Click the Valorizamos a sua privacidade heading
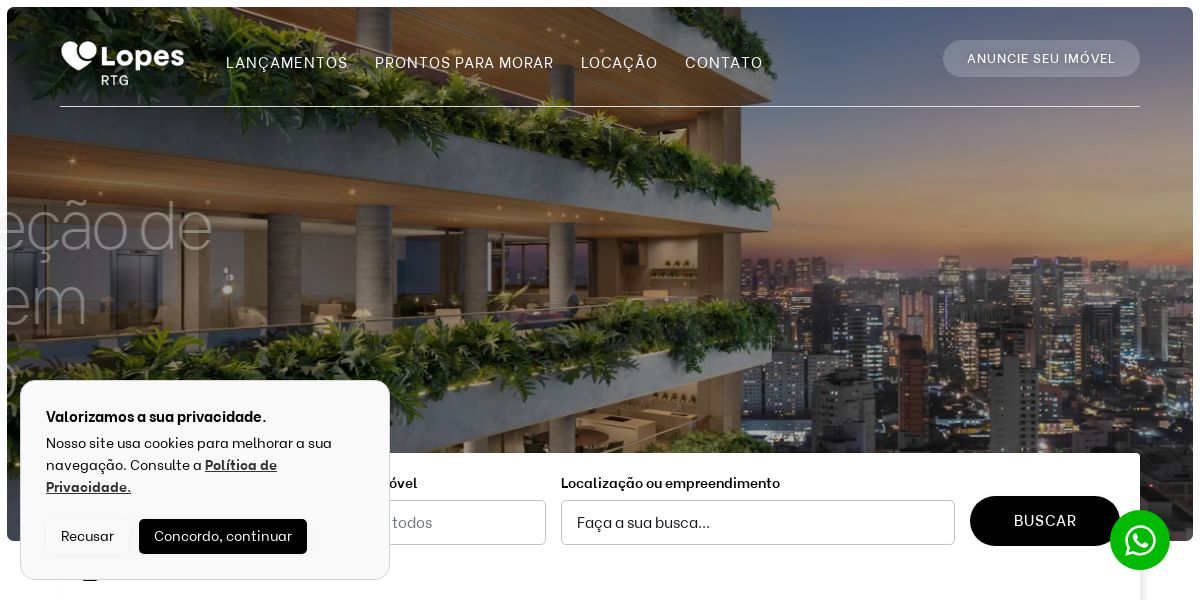 [156, 417]
